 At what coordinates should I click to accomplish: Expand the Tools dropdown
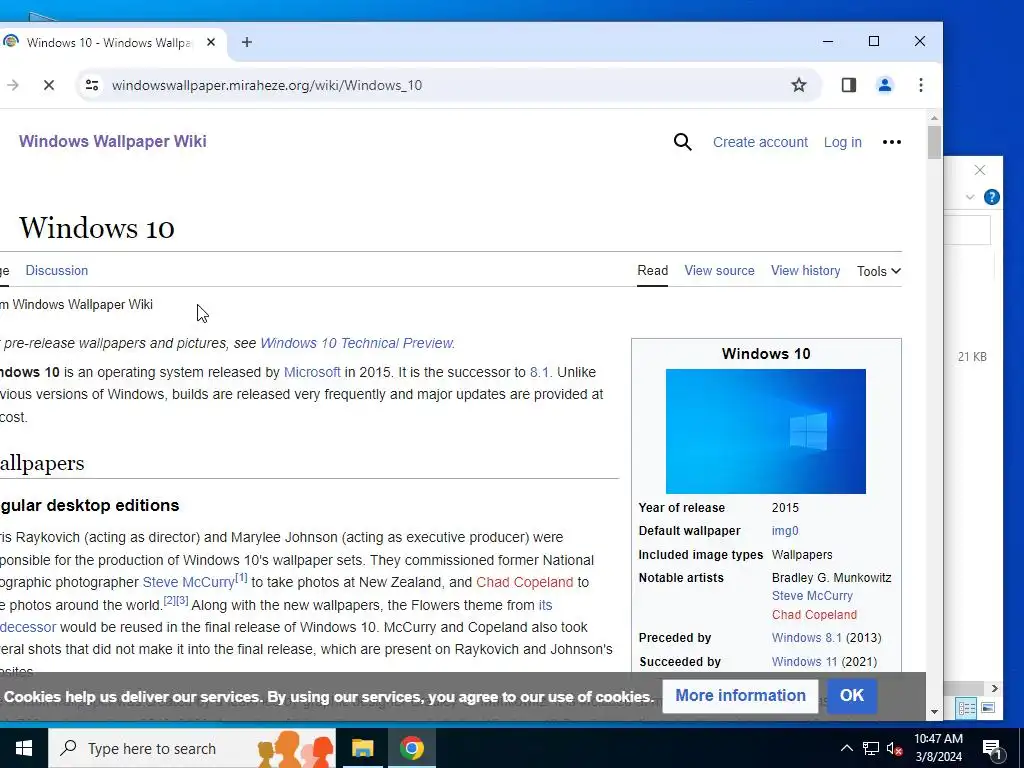(879, 271)
